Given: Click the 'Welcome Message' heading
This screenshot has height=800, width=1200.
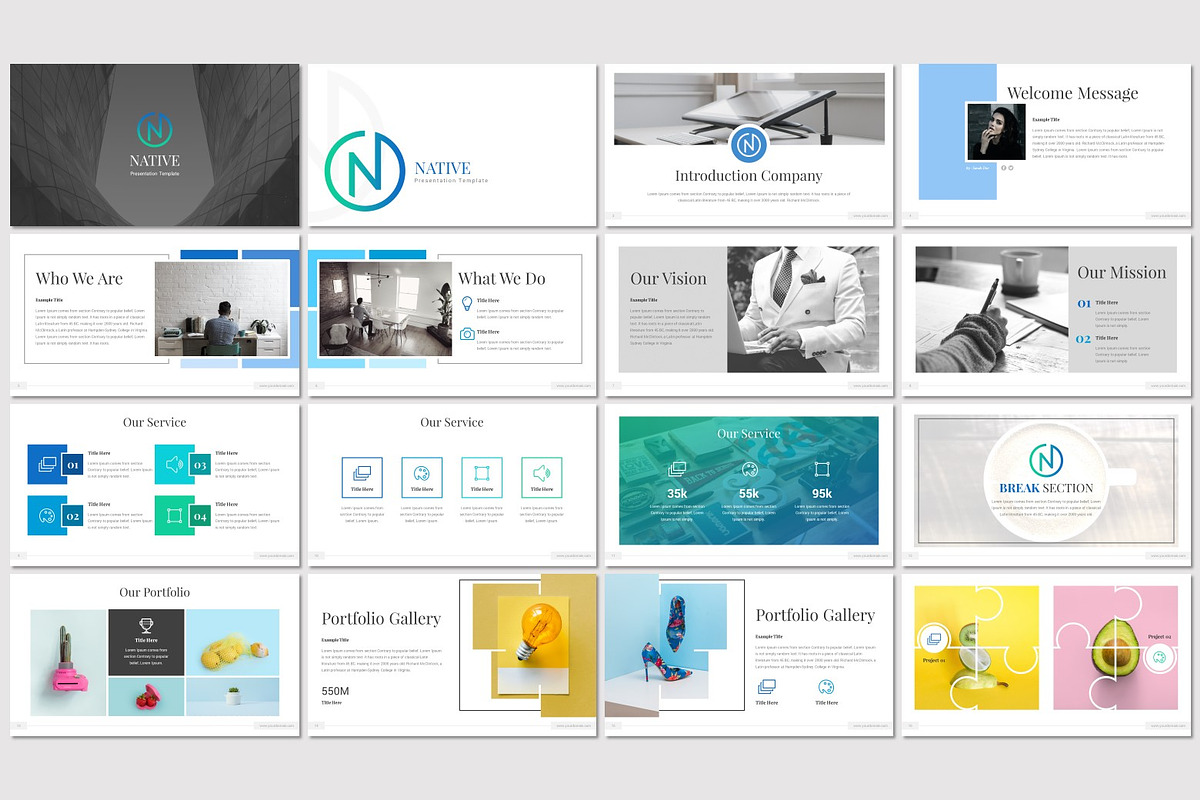Looking at the screenshot, I should pos(1072,93).
